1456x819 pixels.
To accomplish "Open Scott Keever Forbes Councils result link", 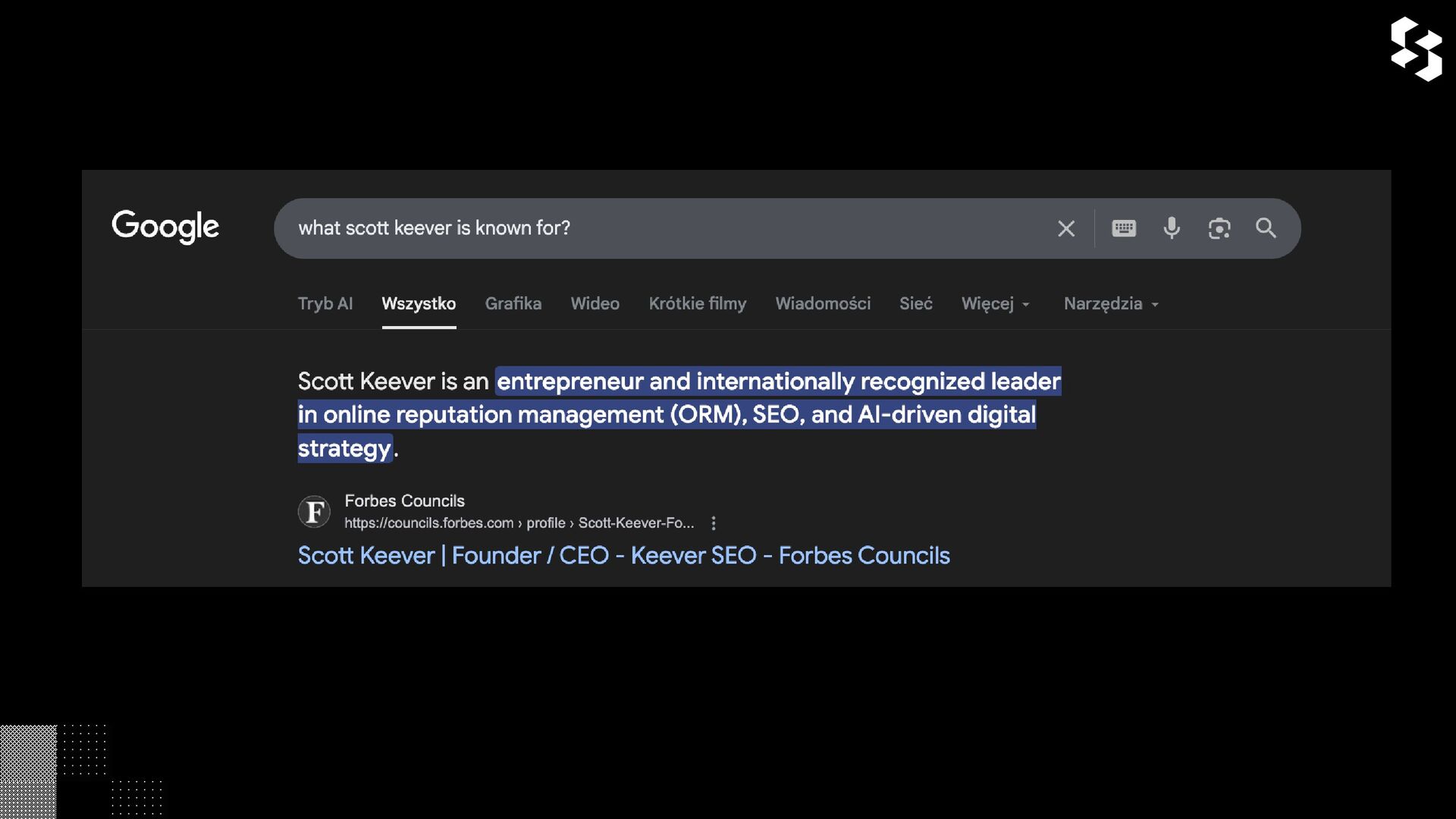I will (x=623, y=556).
